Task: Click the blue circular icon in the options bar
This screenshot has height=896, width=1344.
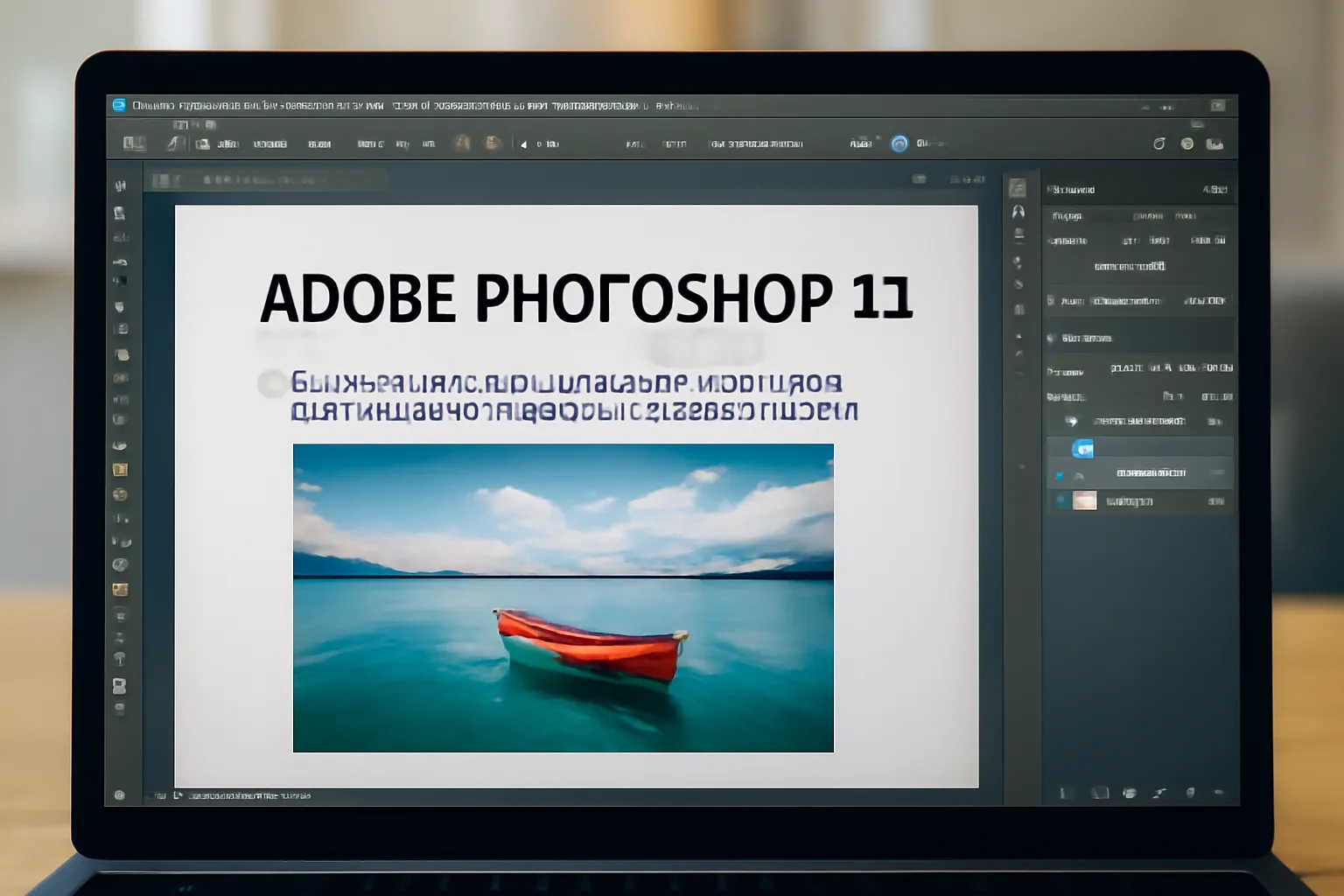Action: tap(899, 143)
